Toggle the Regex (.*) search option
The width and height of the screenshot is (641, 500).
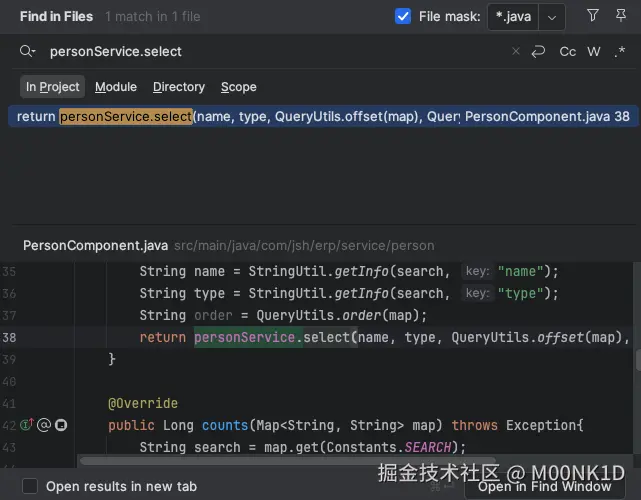click(x=619, y=51)
